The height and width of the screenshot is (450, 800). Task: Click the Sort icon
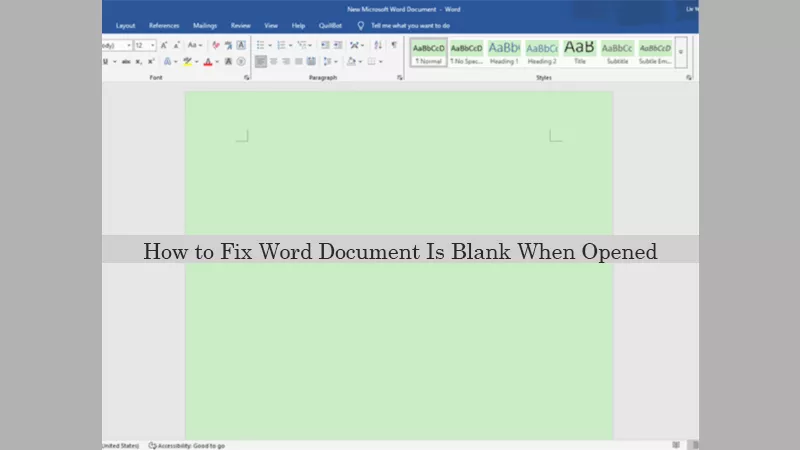pyautogui.click(x=378, y=45)
